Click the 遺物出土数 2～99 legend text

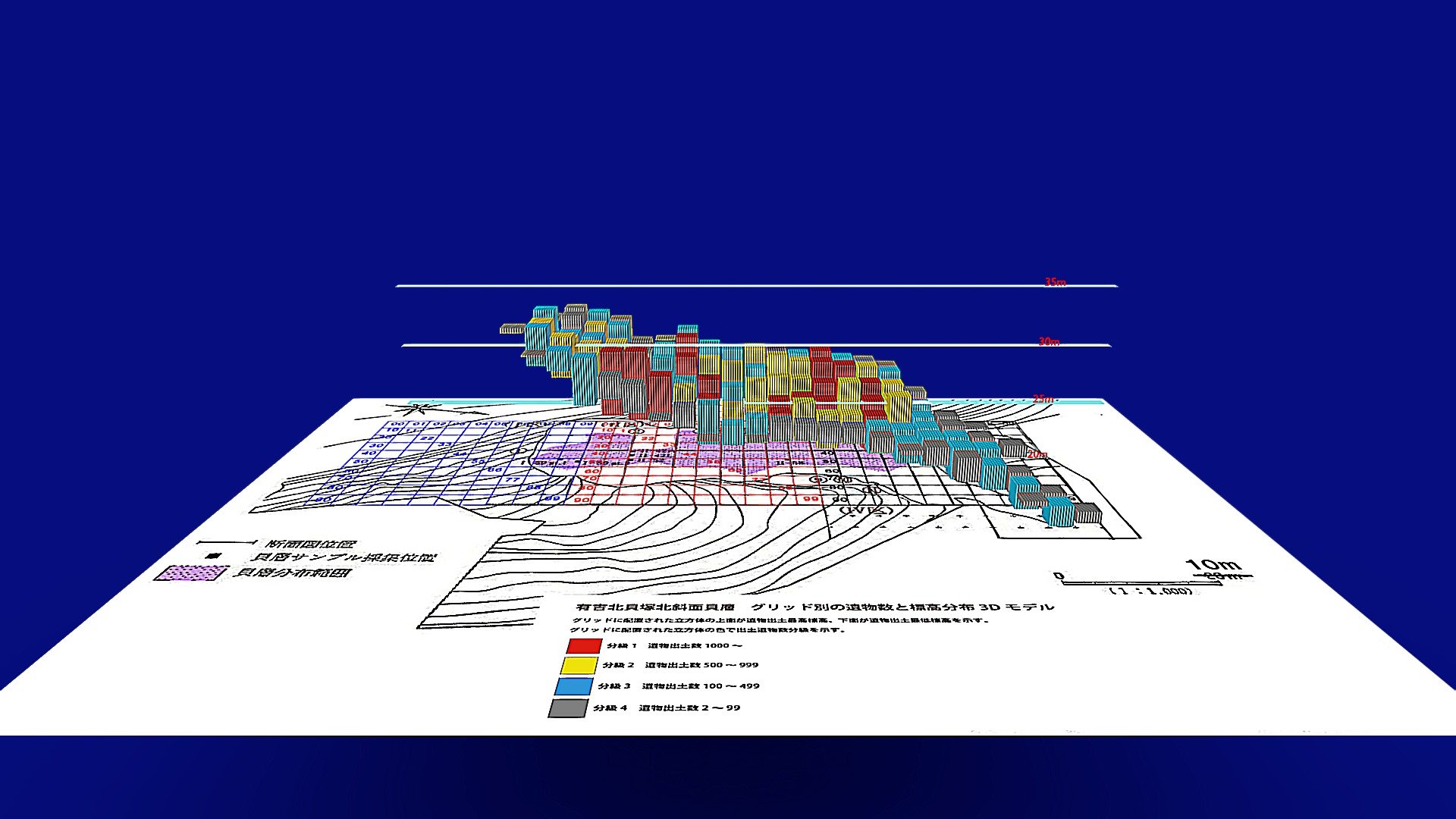point(689,708)
